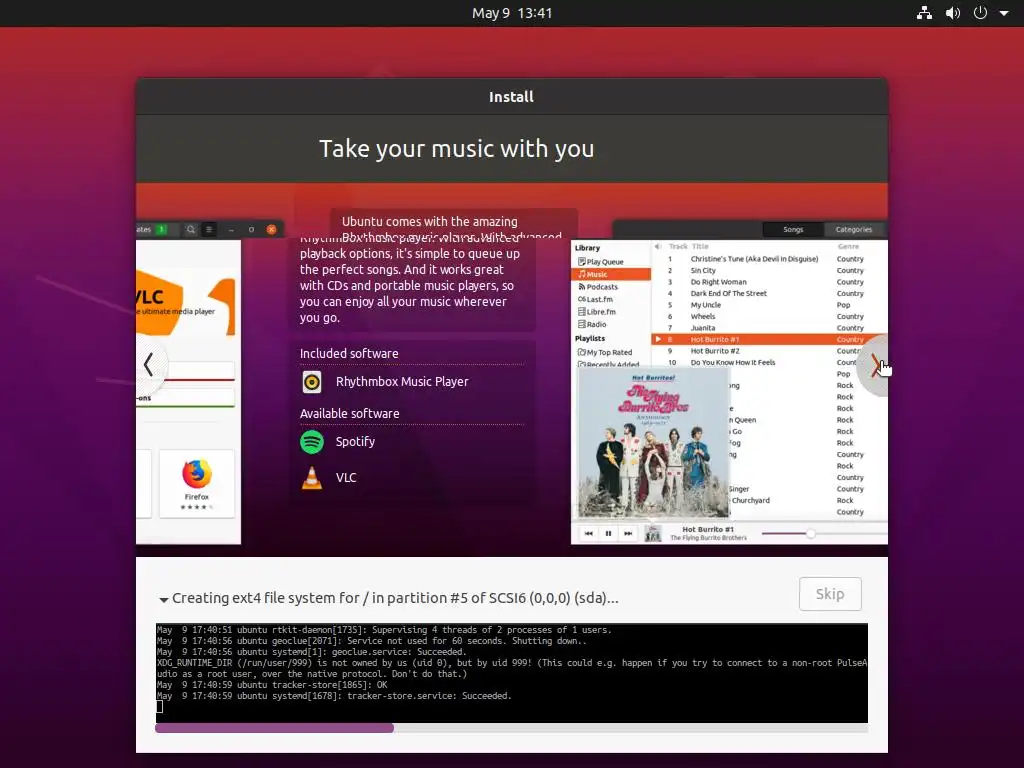Click the installation progress bar
1024x768 pixels.
click(x=511, y=728)
